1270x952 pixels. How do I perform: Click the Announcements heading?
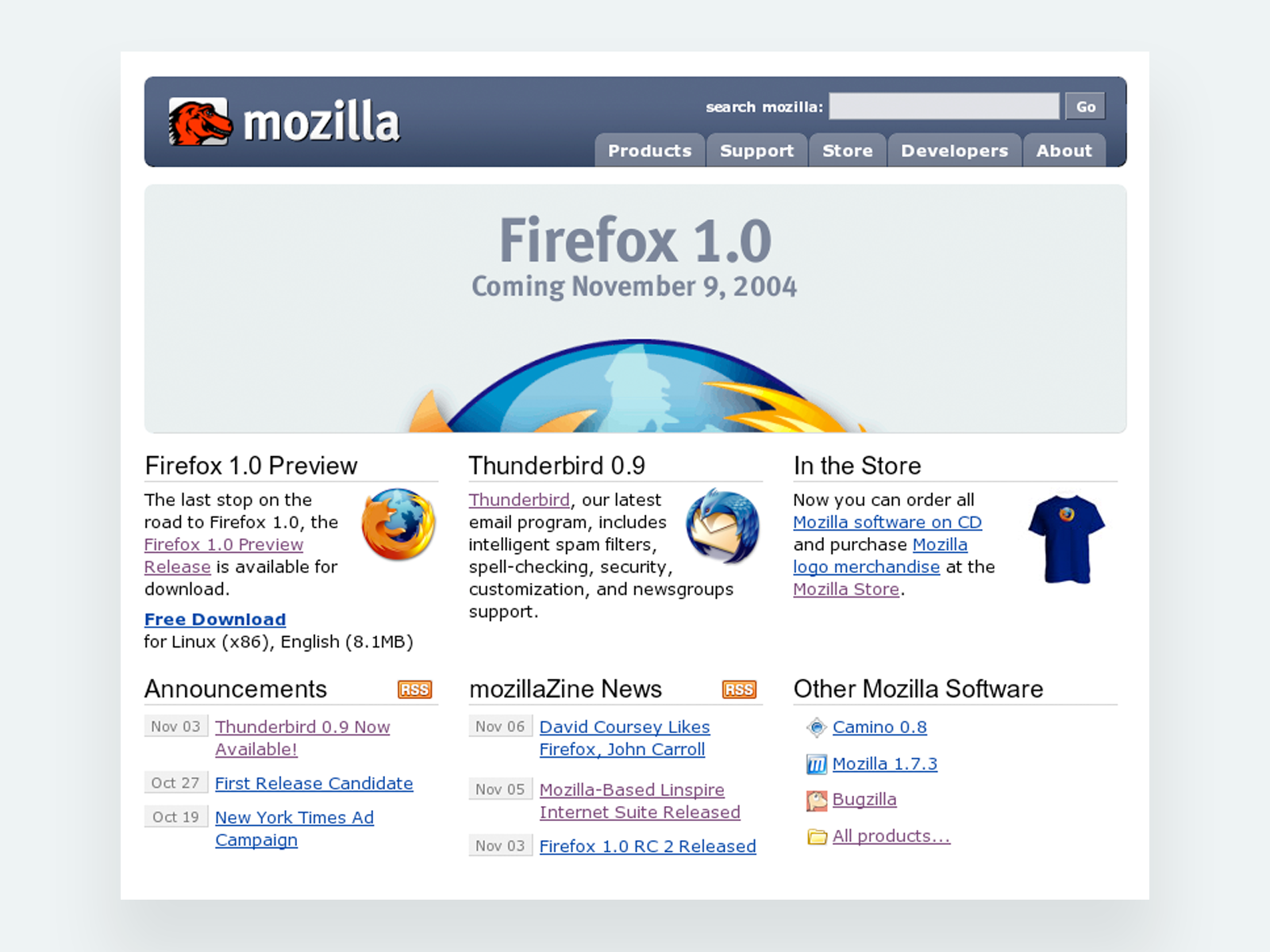(236, 689)
